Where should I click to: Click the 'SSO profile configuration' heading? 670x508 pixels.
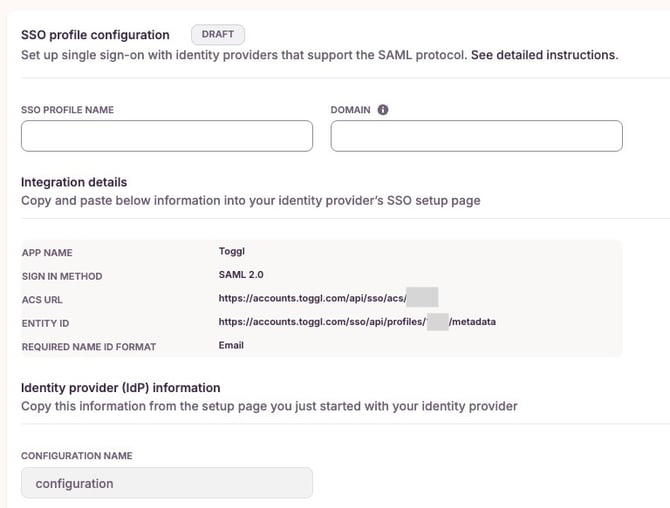click(x=95, y=35)
